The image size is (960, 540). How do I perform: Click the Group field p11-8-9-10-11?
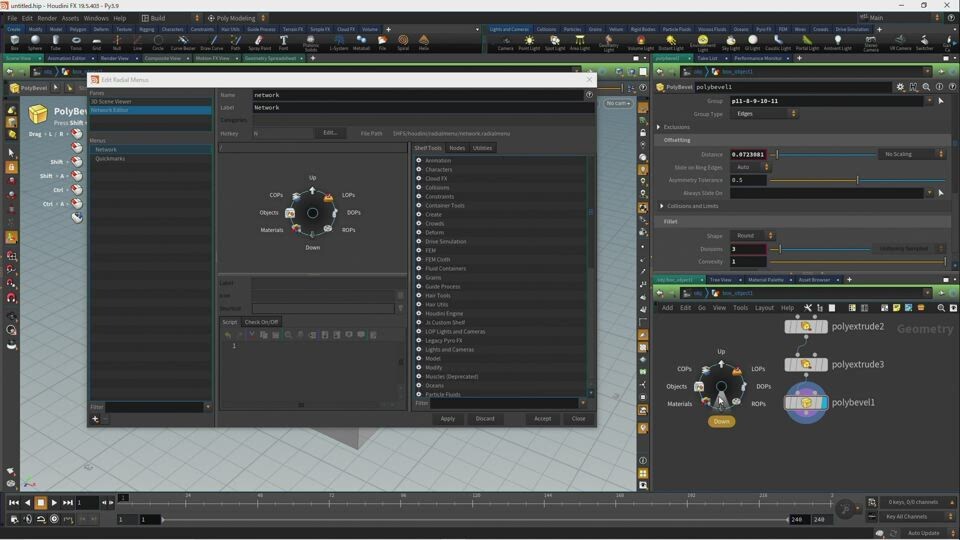click(828, 101)
